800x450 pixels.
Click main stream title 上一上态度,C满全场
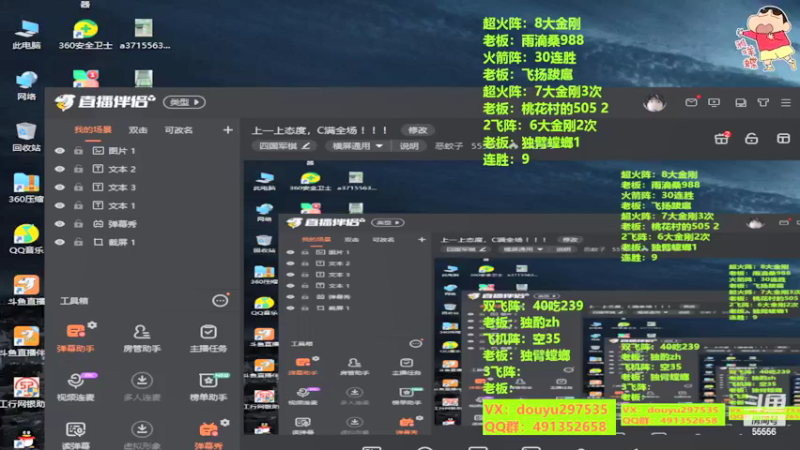(319, 130)
